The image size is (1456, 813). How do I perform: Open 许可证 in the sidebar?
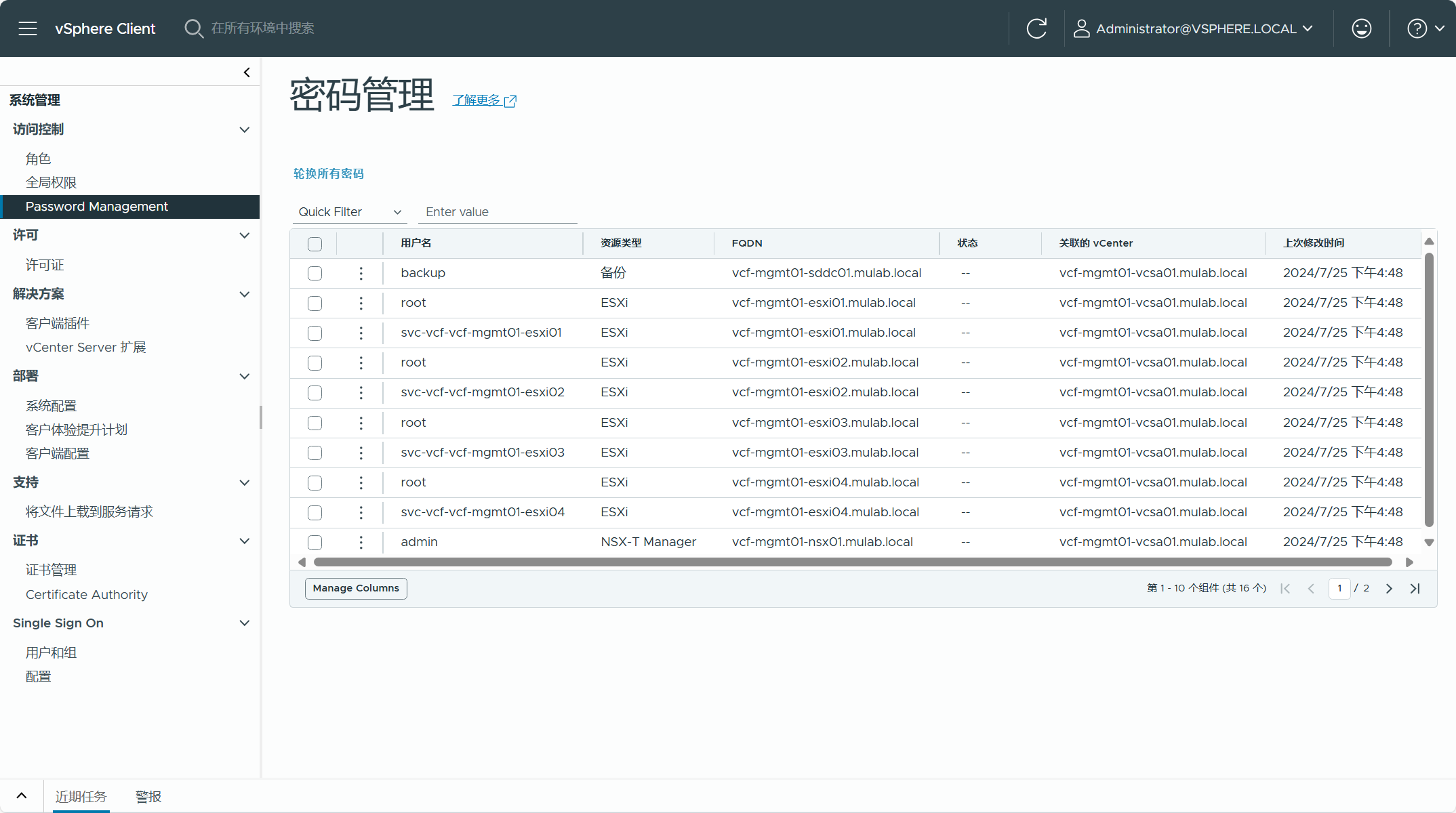pos(45,265)
